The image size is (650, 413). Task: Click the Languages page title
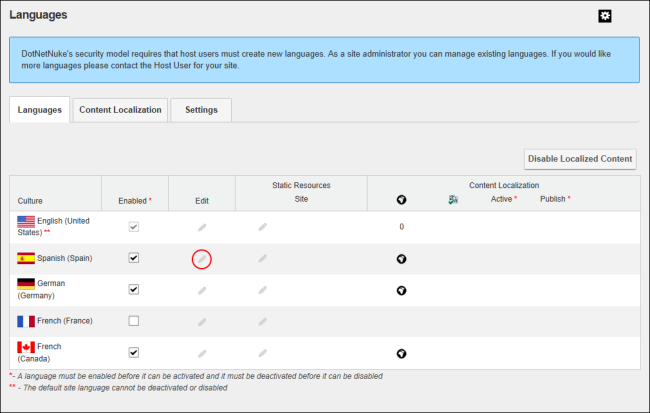coord(38,15)
